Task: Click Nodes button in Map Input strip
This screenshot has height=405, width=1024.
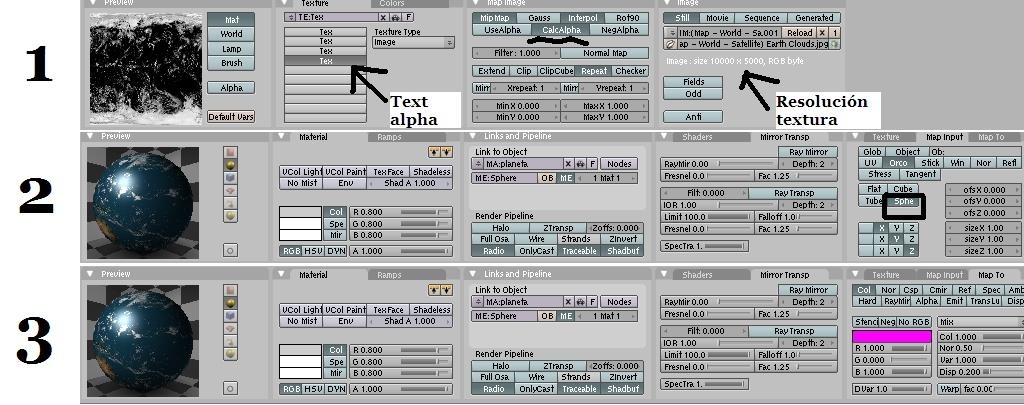Action: point(619,164)
